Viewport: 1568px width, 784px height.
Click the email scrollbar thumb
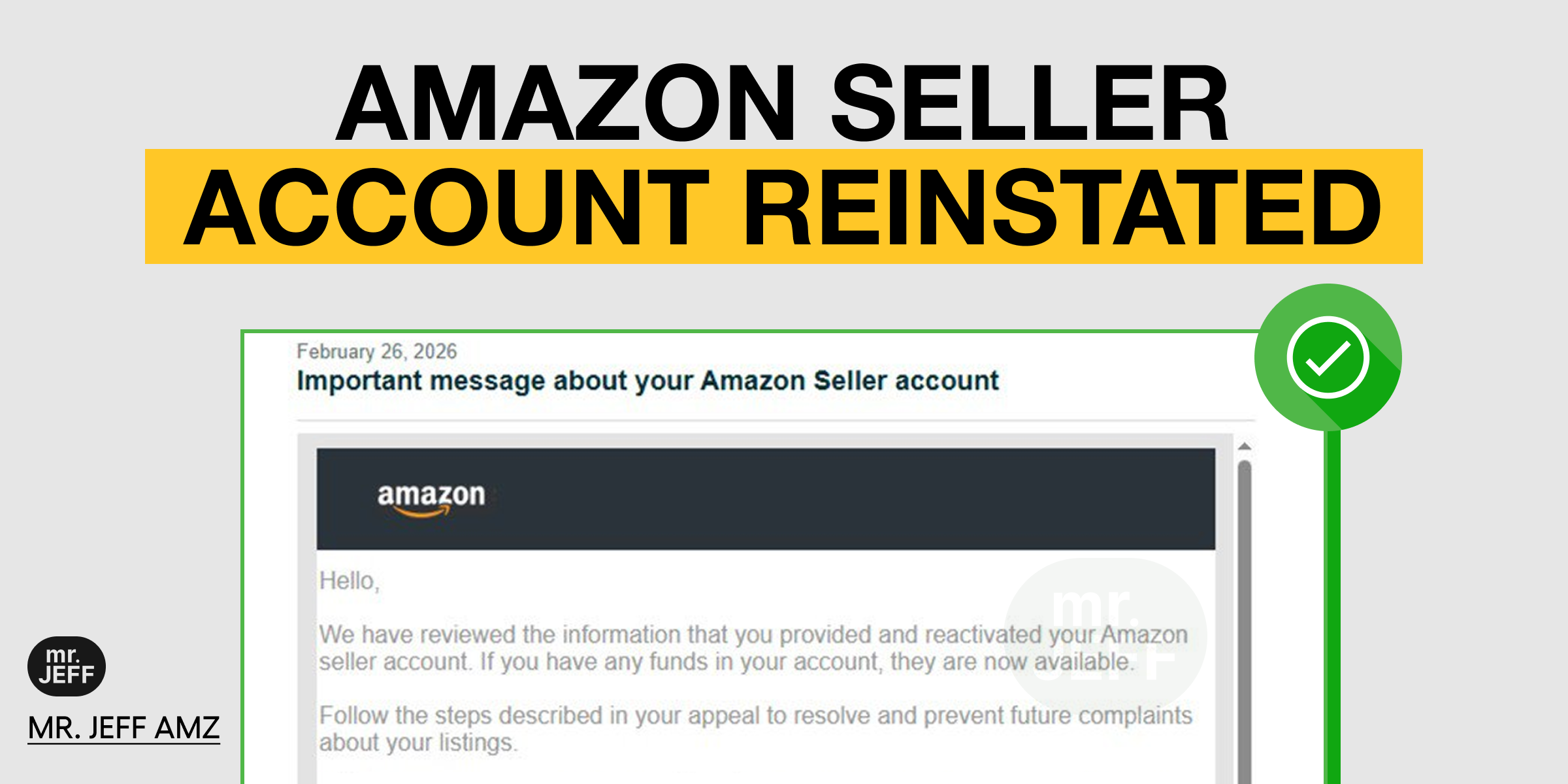click(x=1245, y=621)
